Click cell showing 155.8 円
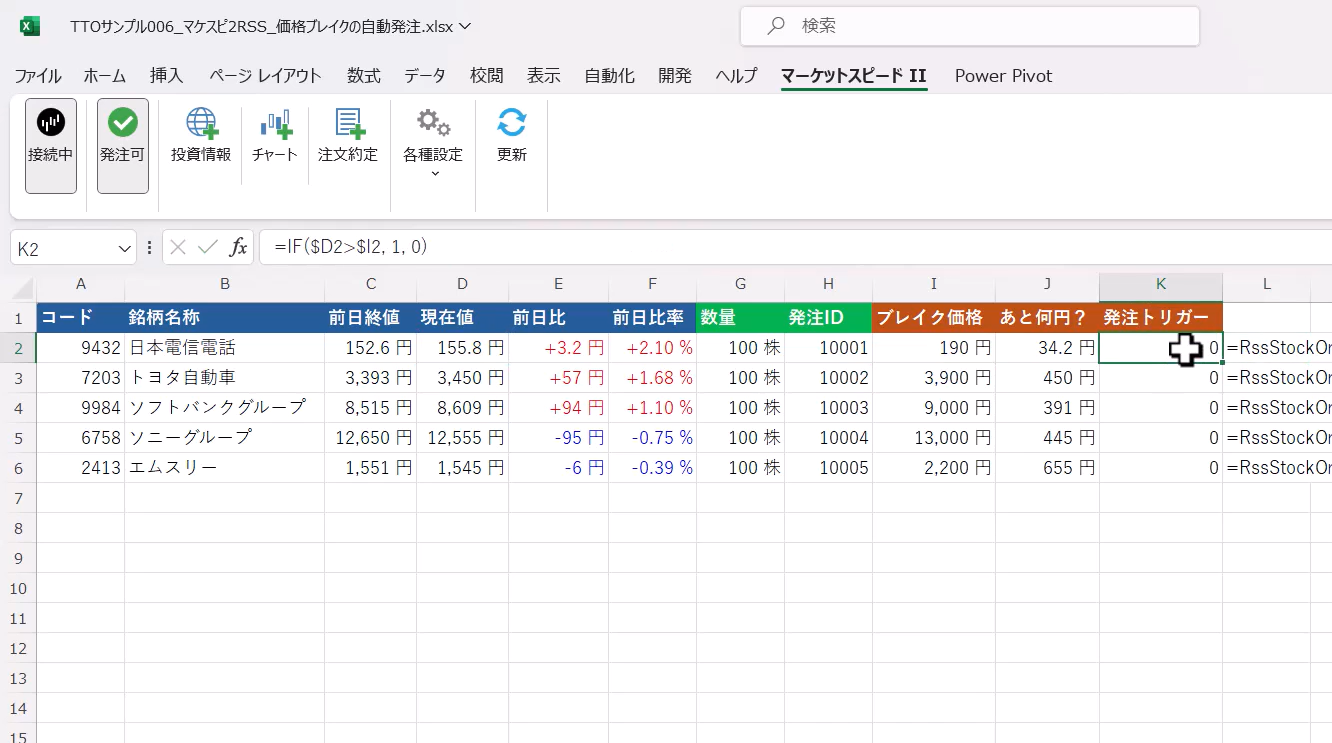Image resolution: width=1332 pixels, height=743 pixels. click(x=462, y=348)
